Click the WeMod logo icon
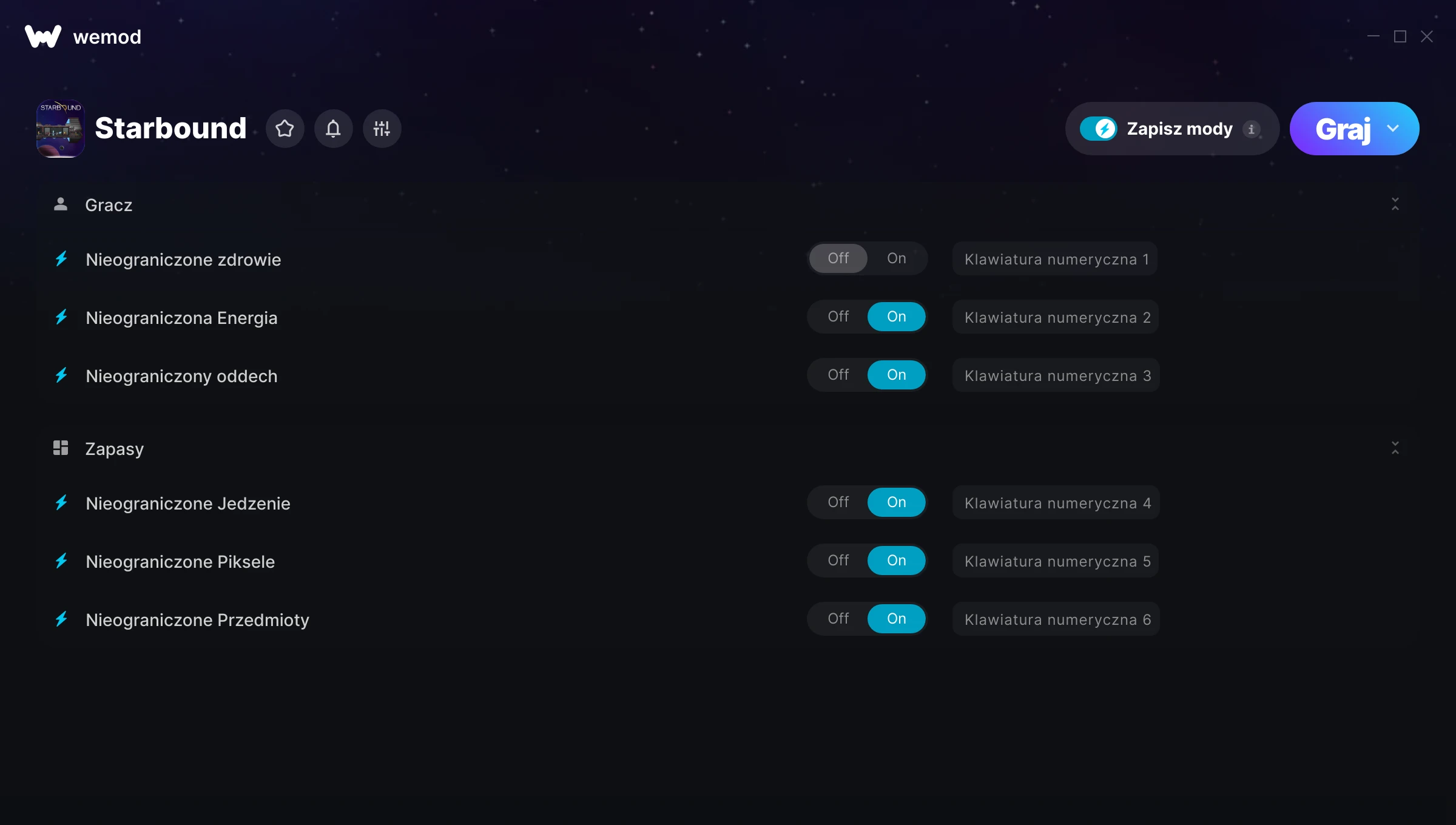 42,36
